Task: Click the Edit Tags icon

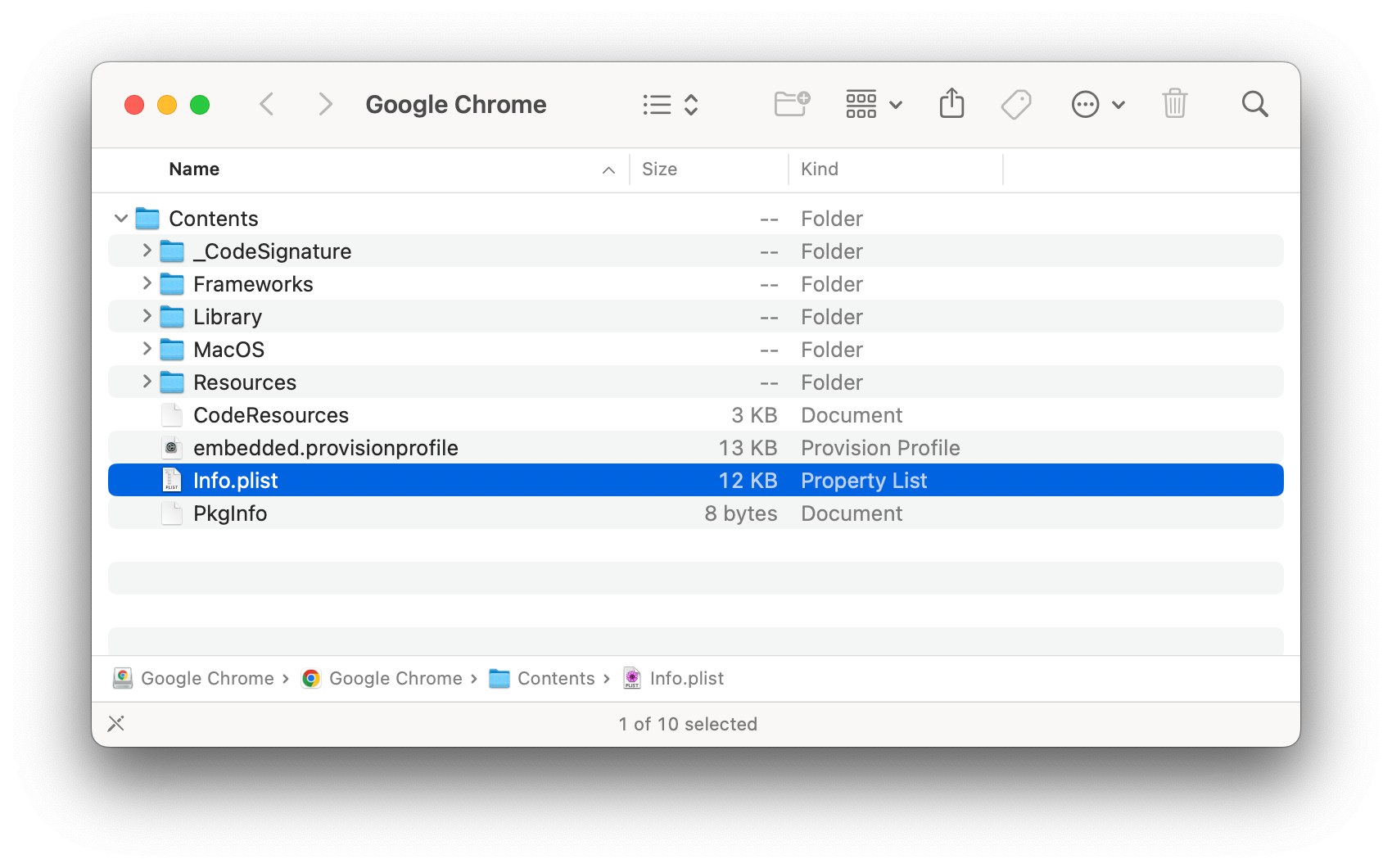Action: (1015, 105)
